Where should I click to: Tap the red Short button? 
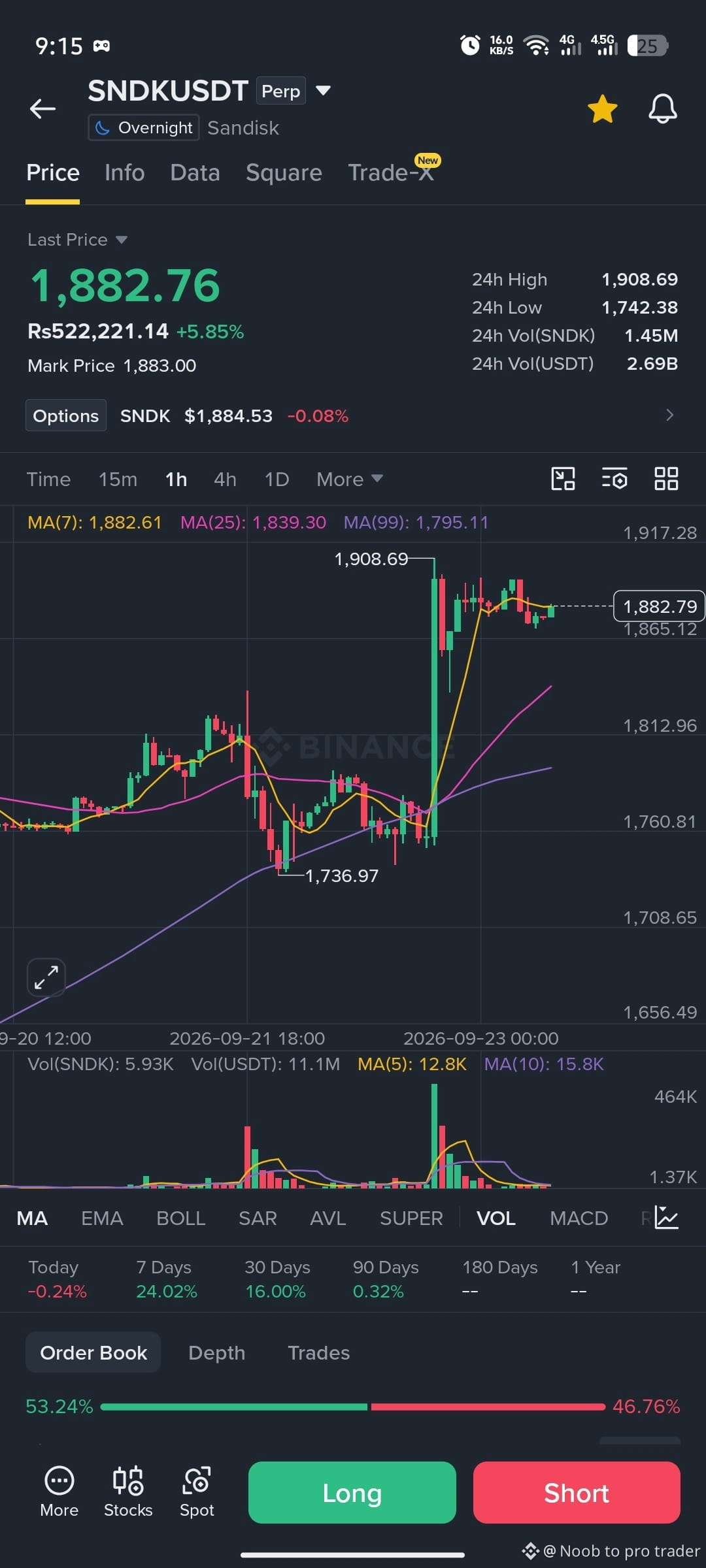(577, 1492)
